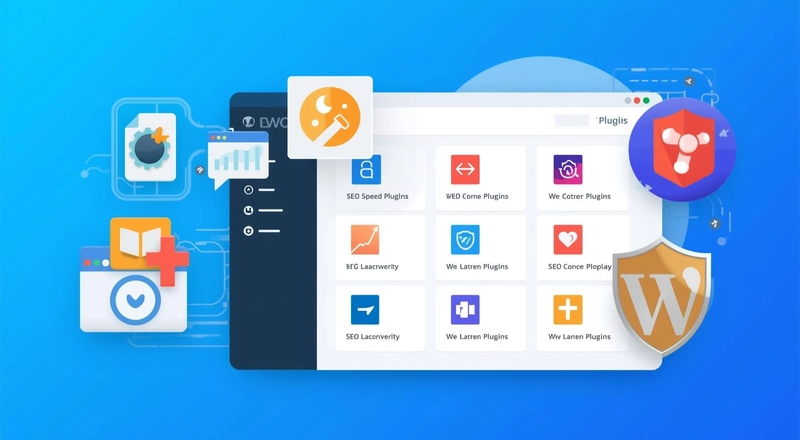Open the red shield badge in the blue circle
The height and width of the screenshot is (440, 800).
(683, 149)
